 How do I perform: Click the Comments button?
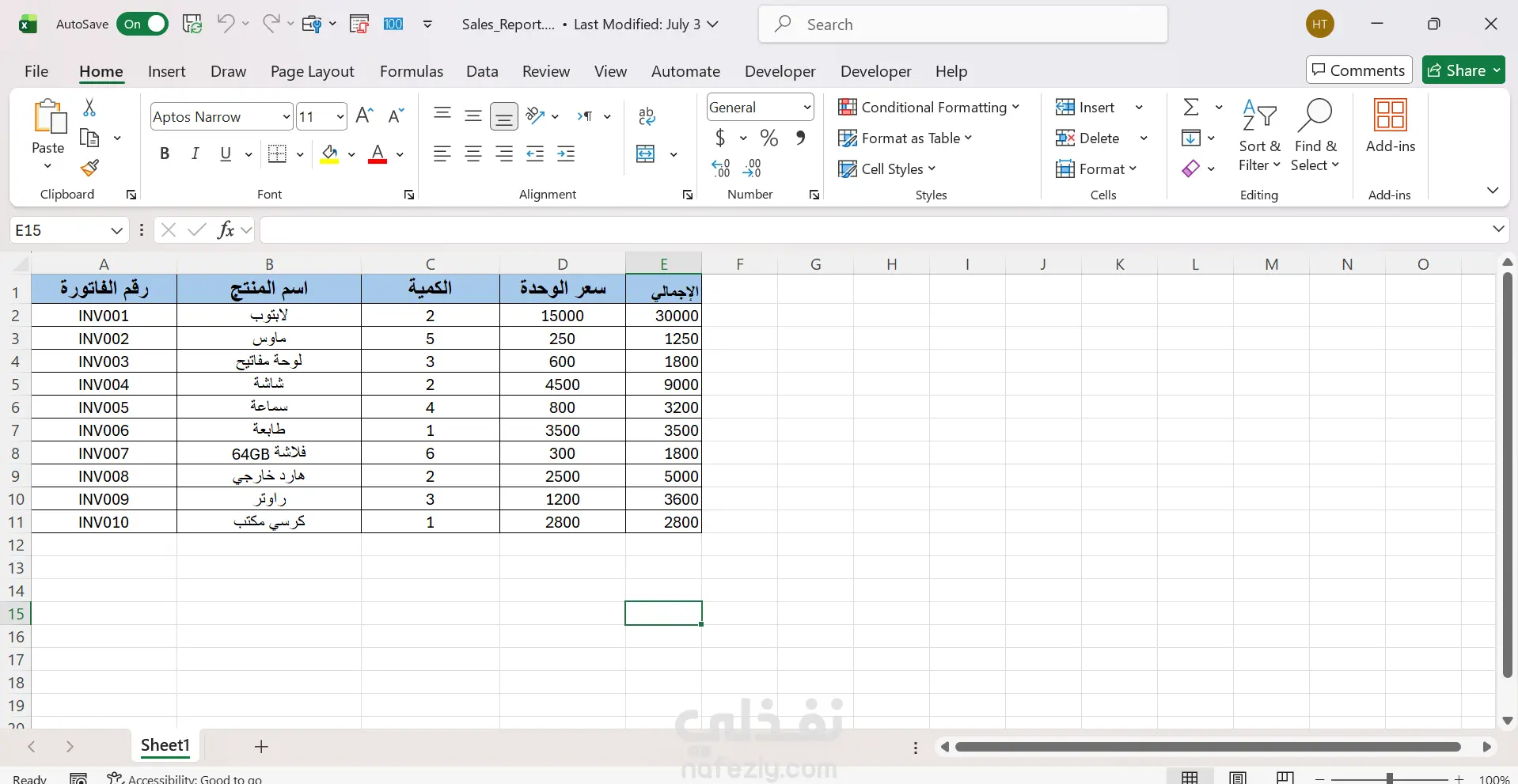coord(1359,70)
